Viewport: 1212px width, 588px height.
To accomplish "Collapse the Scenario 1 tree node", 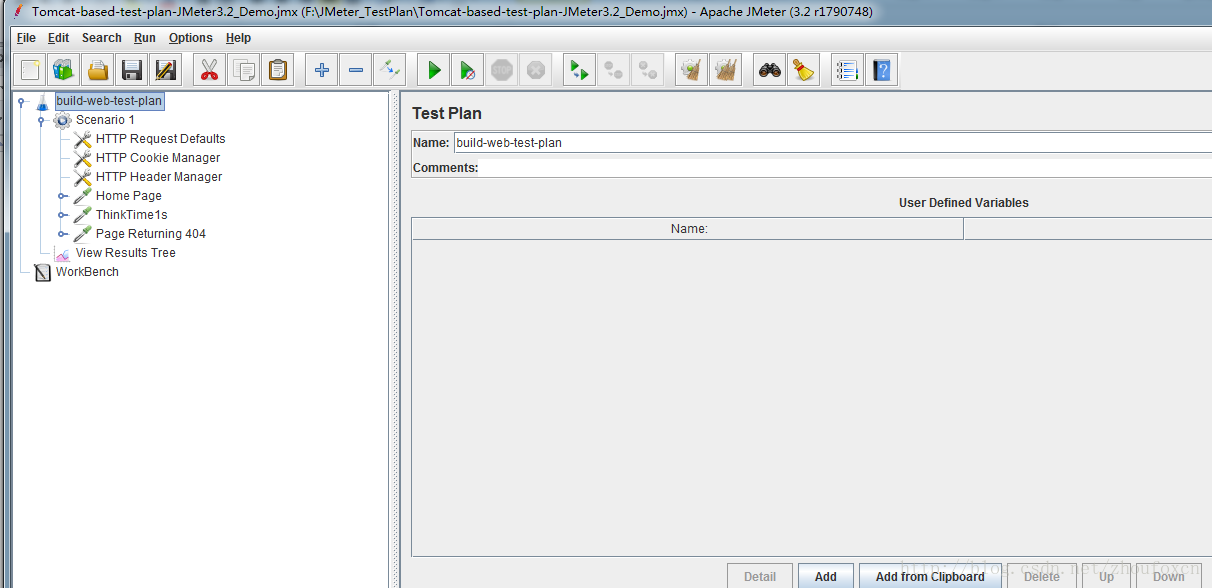I will pyautogui.click(x=41, y=120).
